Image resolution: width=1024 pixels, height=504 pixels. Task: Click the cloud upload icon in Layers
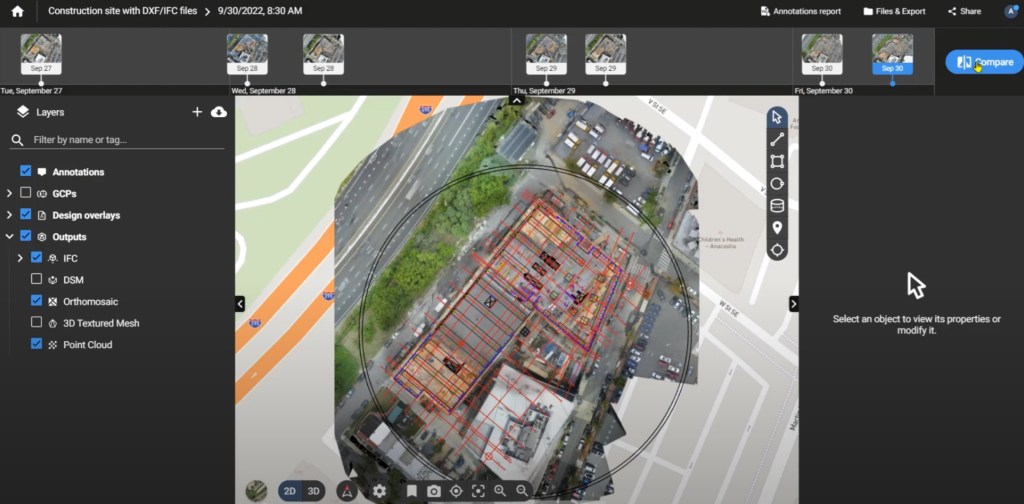[219, 112]
